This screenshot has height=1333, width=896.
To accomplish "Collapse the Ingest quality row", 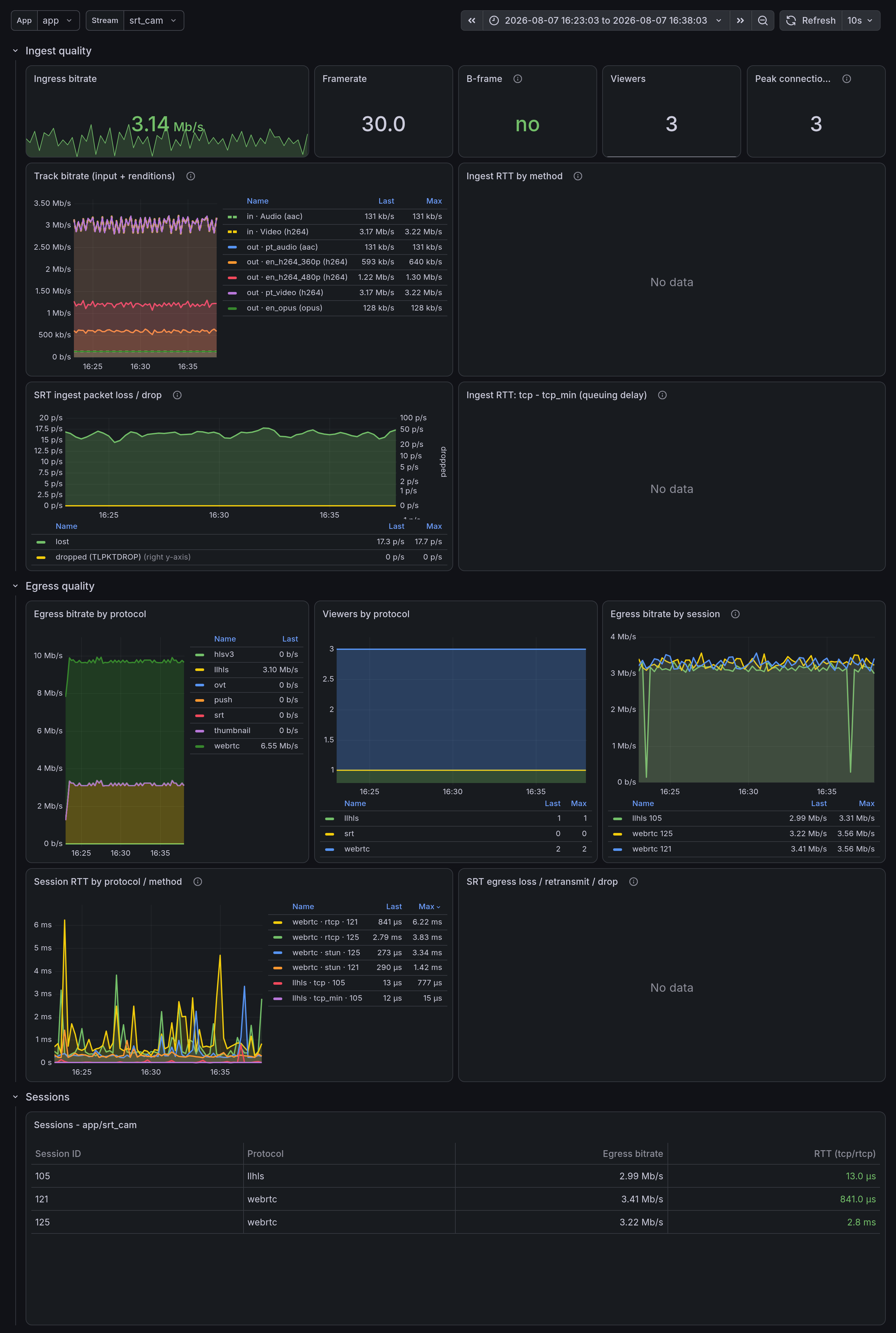I will (x=15, y=51).
